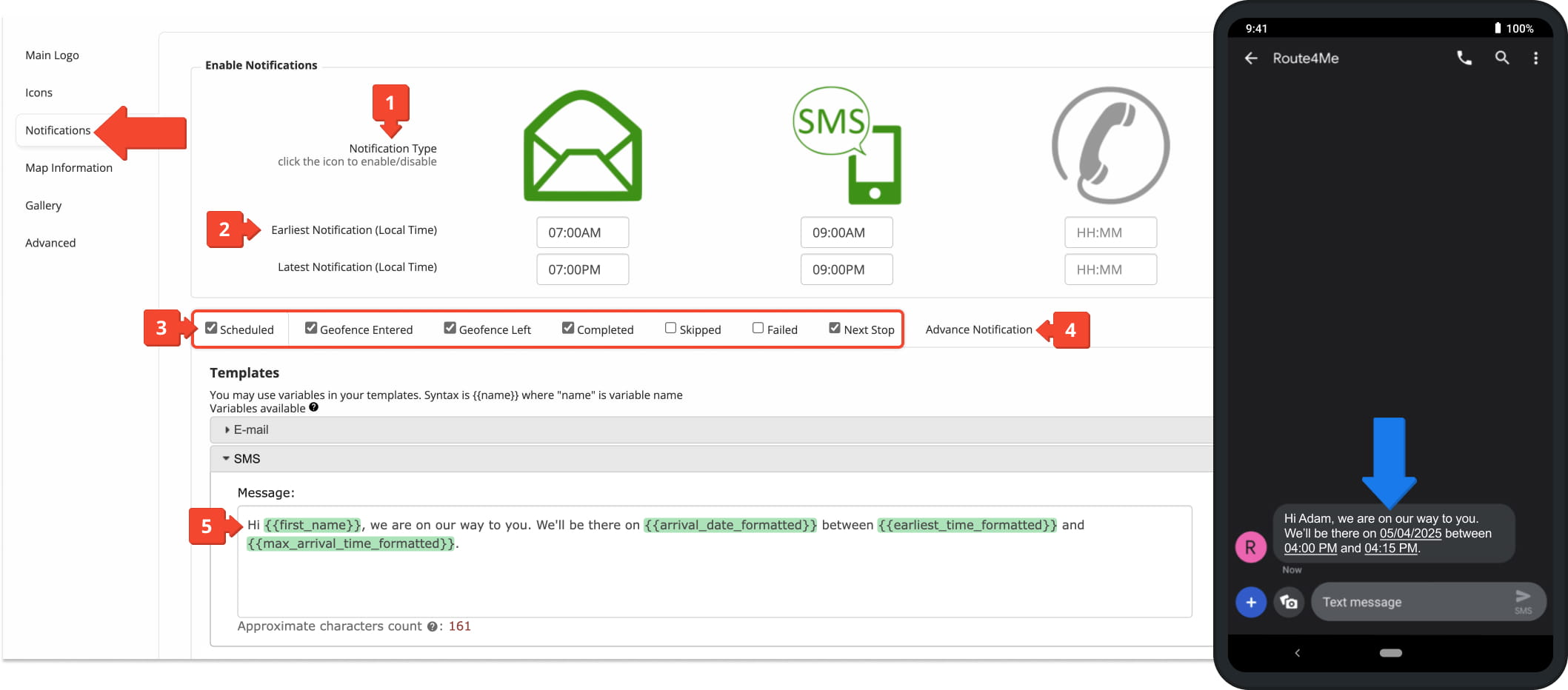The image size is (1568, 690).
Task: Open the three-dot menu in the phone header
Action: (1535, 58)
